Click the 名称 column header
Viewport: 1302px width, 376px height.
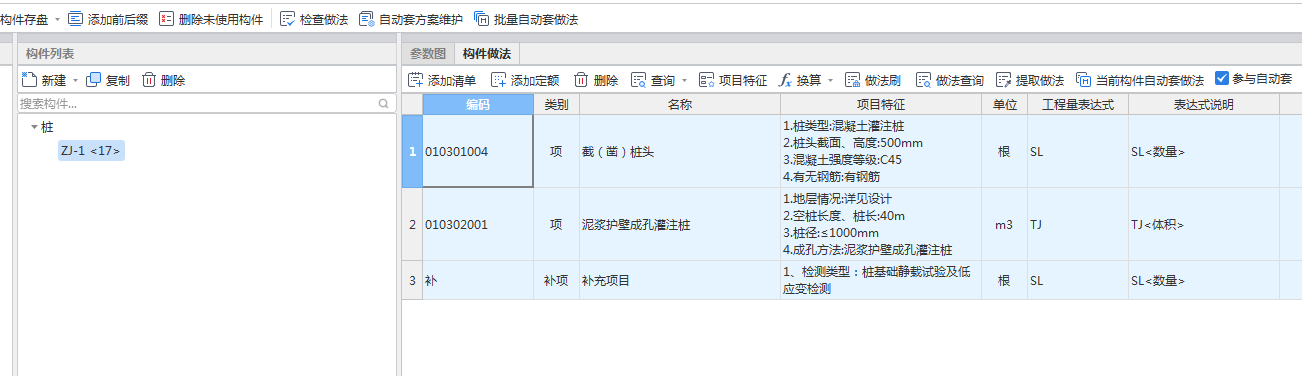pyautogui.click(x=680, y=104)
